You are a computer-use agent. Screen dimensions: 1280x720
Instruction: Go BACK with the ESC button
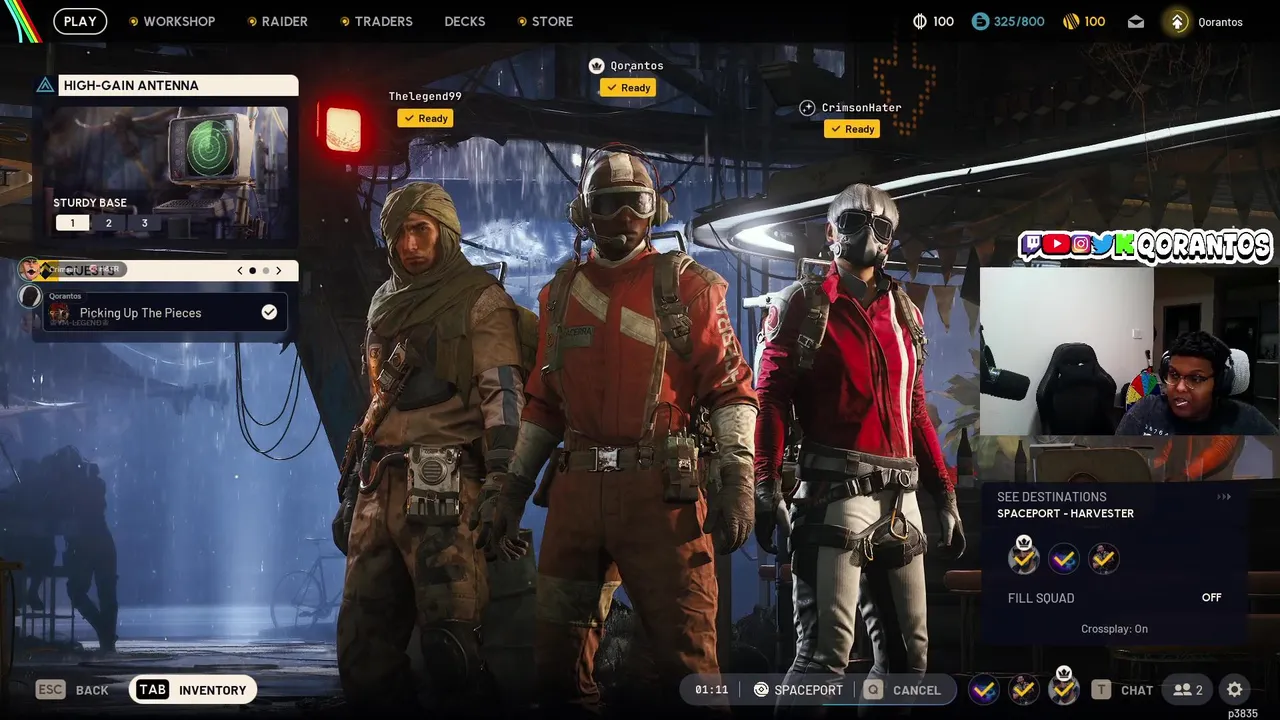[72, 690]
